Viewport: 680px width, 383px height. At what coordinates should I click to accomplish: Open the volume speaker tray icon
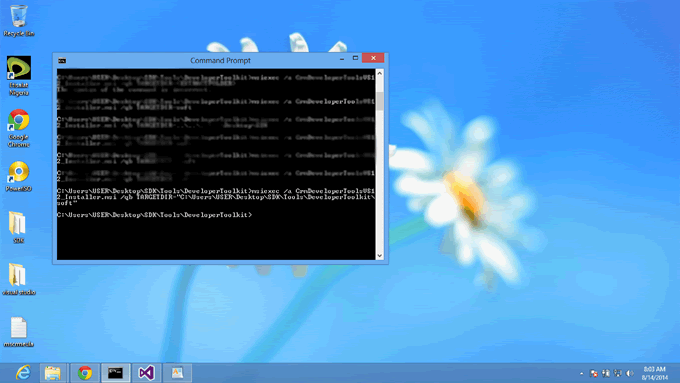(x=630, y=373)
